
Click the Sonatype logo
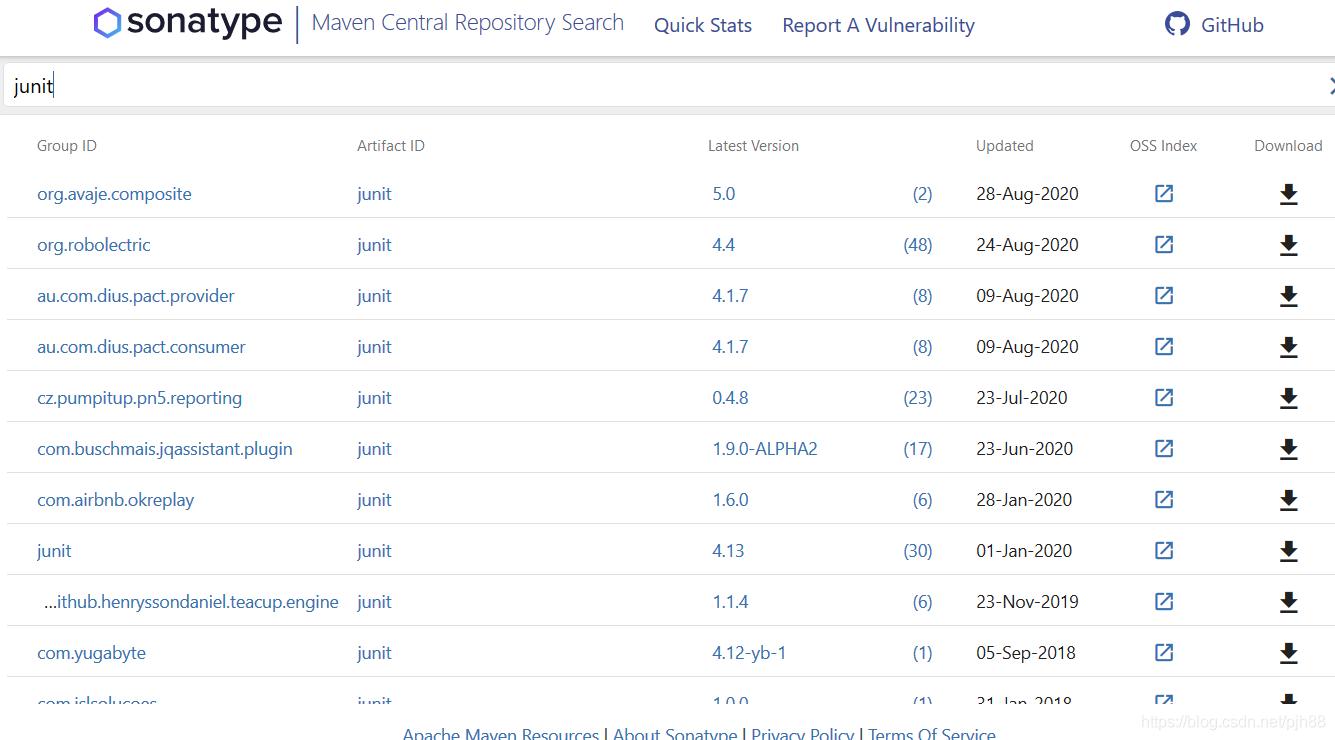tap(188, 23)
